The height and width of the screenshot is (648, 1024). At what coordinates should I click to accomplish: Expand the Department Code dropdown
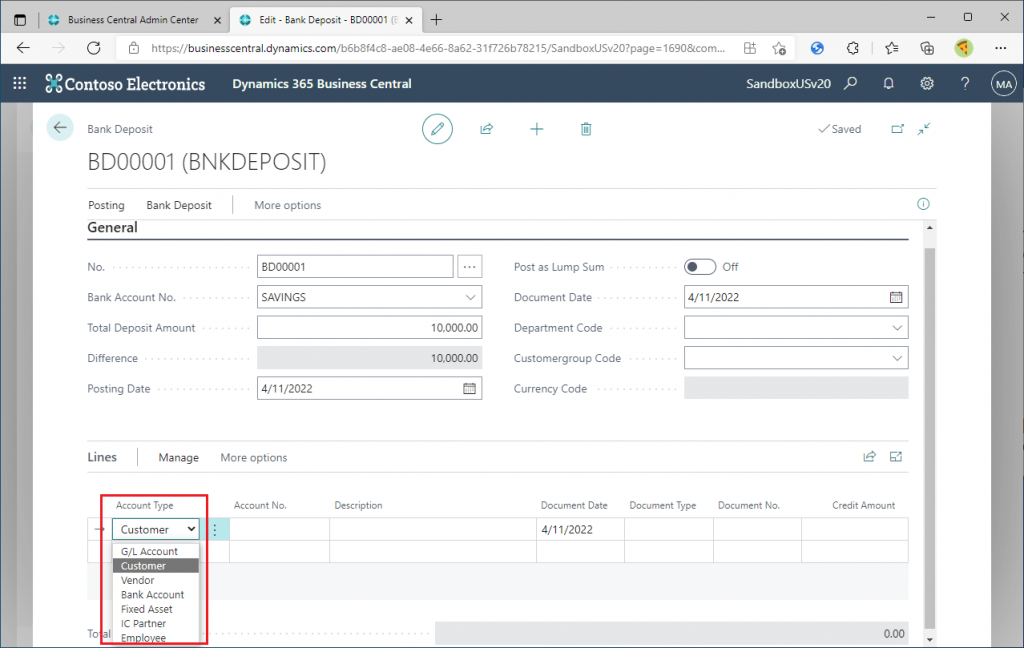click(x=897, y=328)
